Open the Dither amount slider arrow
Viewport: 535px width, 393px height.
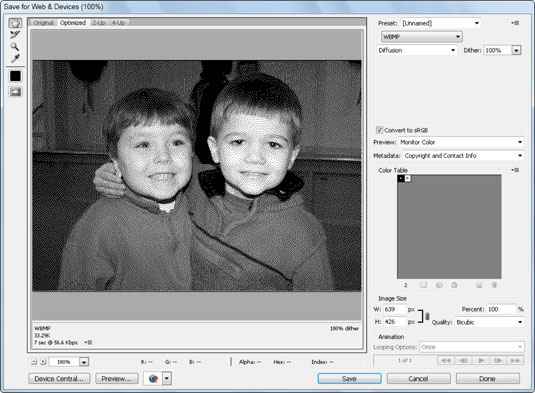[x=516, y=50]
